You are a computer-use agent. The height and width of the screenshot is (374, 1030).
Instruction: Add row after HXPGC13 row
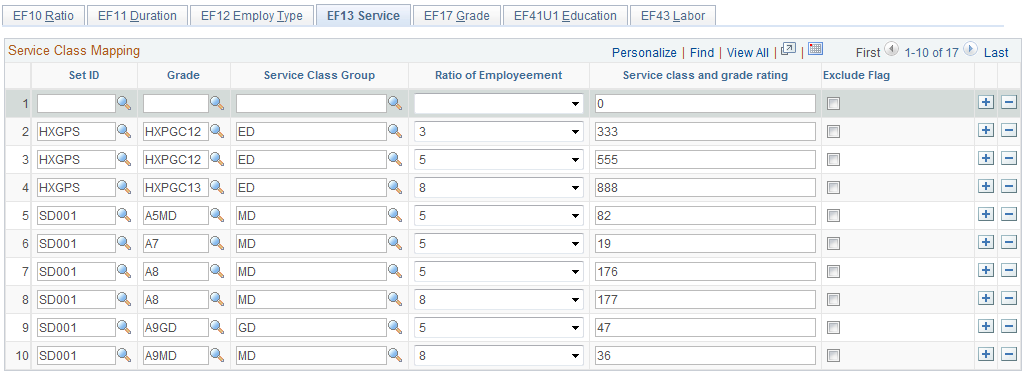[x=985, y=187]
